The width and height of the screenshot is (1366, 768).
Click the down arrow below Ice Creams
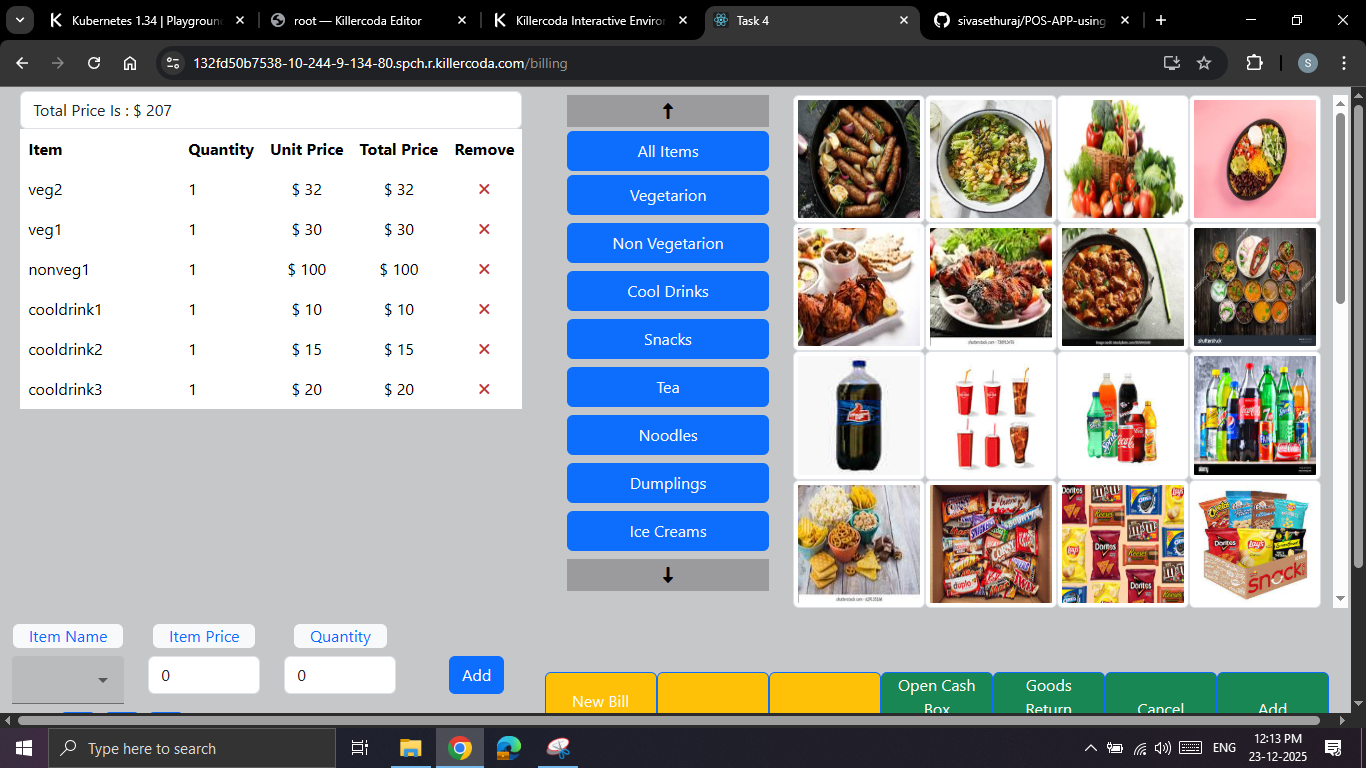pos(667,575)
